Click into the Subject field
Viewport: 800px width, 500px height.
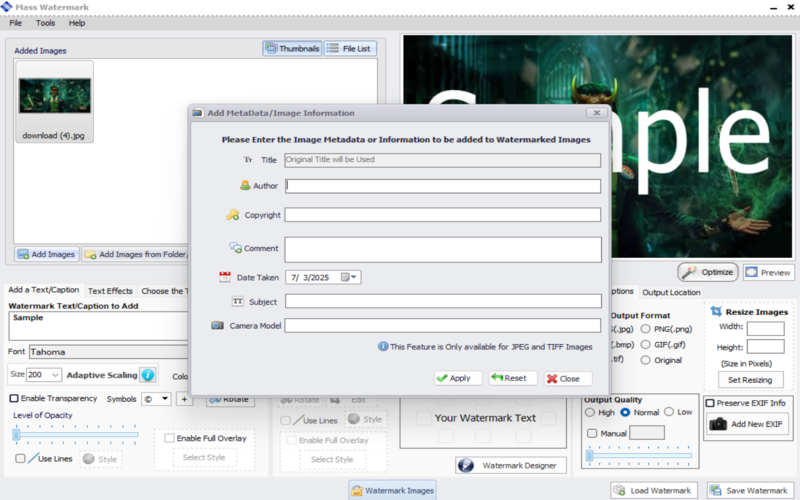pyautogui.click(x=443, y=301)
